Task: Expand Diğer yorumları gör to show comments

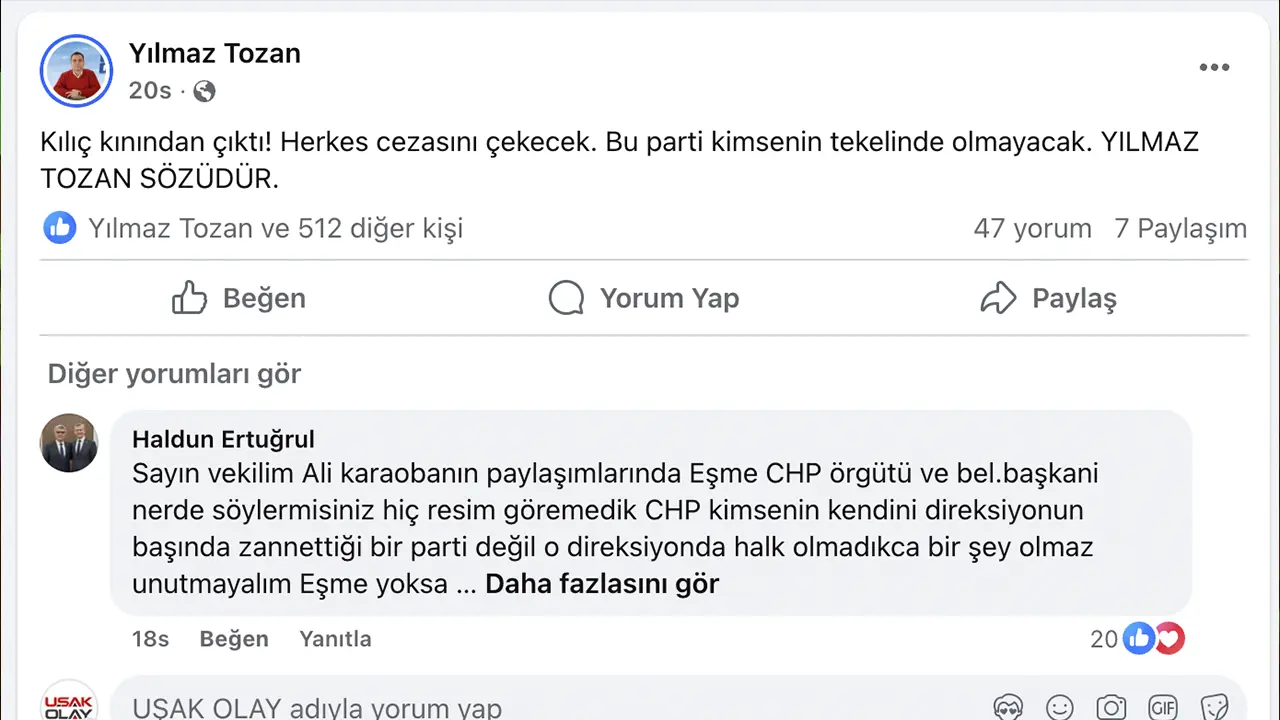Action: click(175, 374)
